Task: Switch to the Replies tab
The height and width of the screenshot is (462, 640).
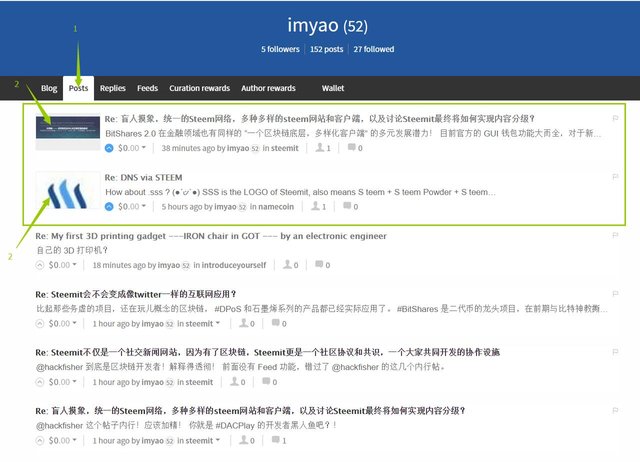Action: (113, 88)
